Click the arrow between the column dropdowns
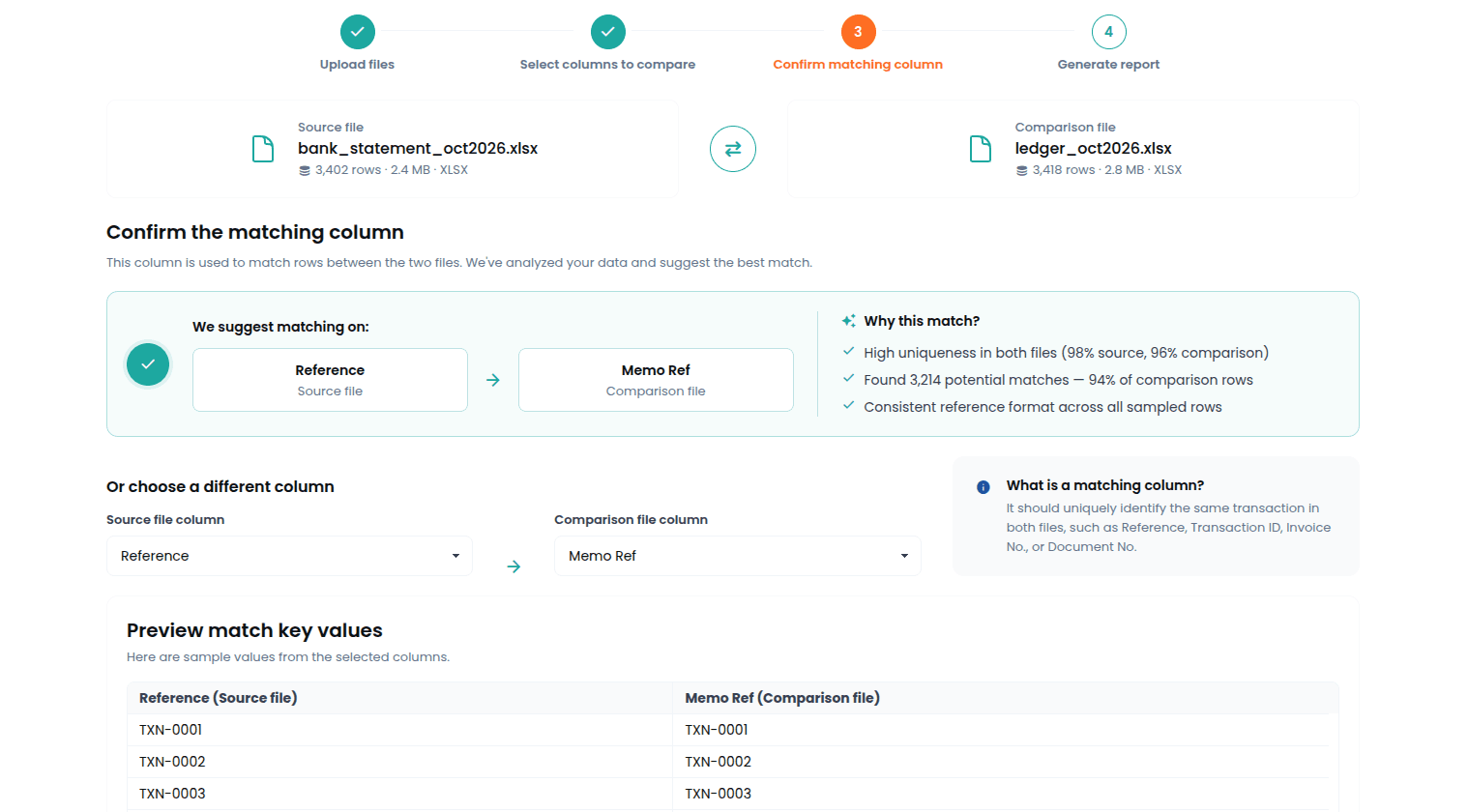This screenshot has width=1468, height=812. [514, 566]
